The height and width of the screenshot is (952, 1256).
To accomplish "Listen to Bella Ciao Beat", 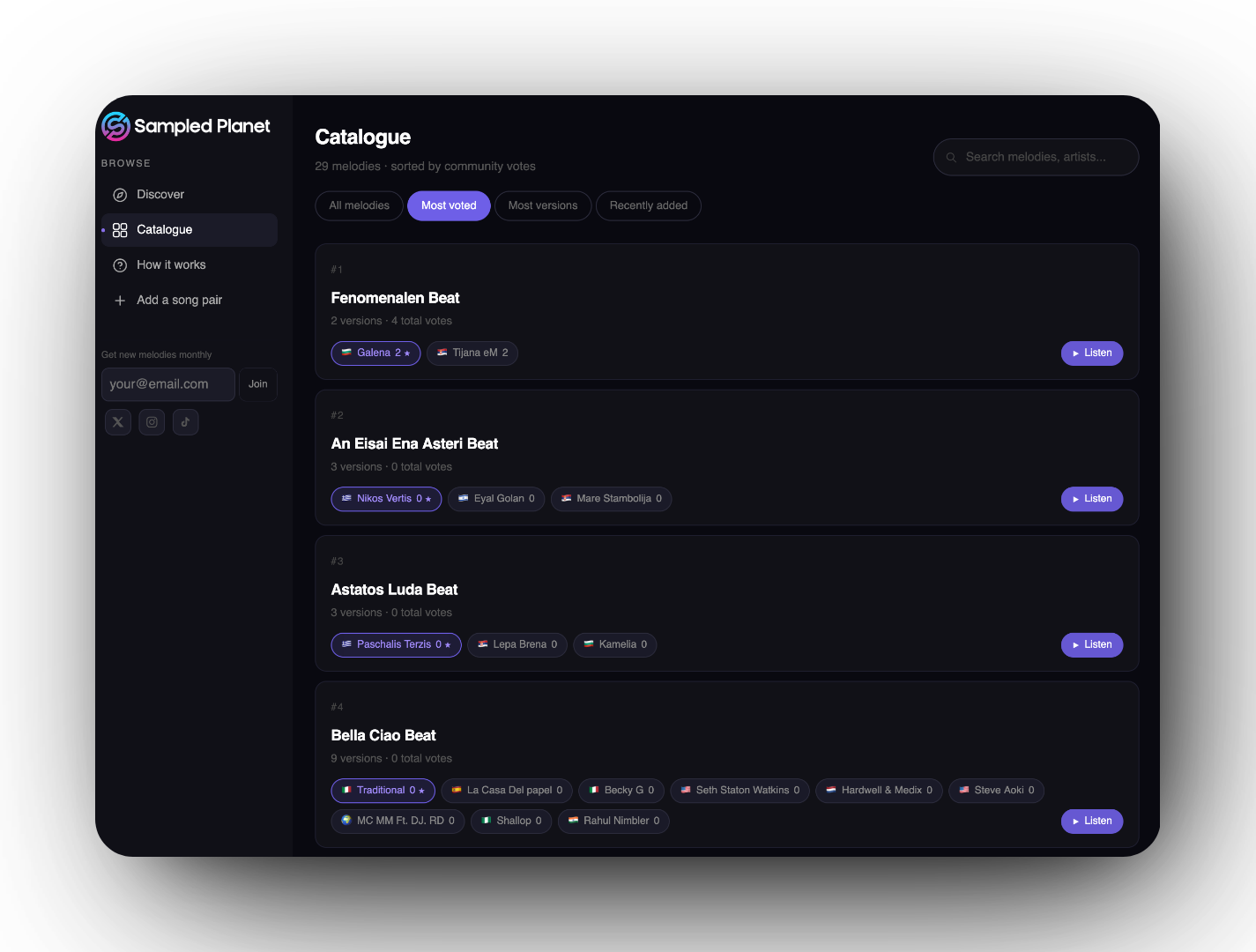I will tap(1091, 822).
